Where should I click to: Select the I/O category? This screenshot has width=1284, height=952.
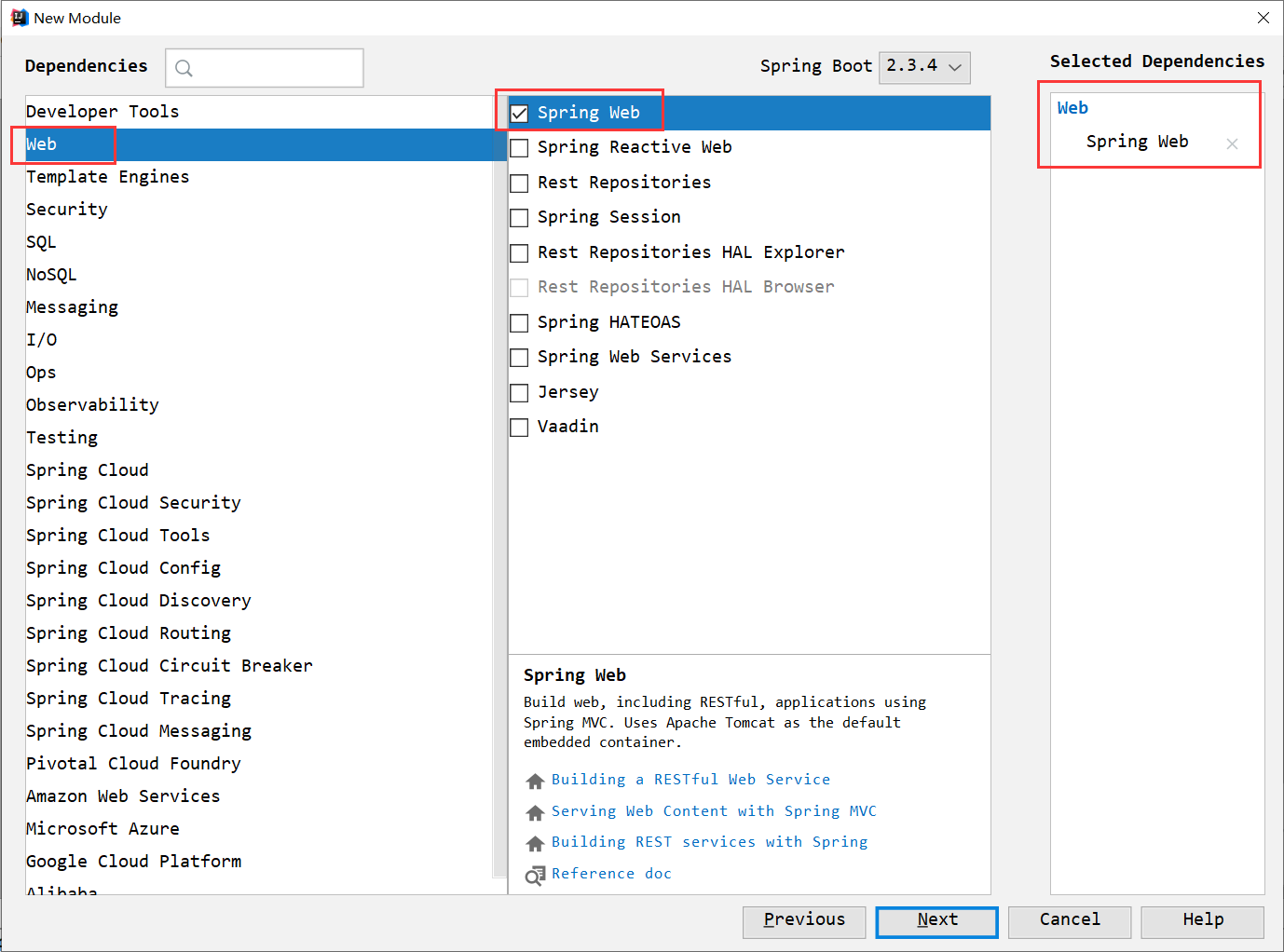pyautogui.click(x=259, y=340)
